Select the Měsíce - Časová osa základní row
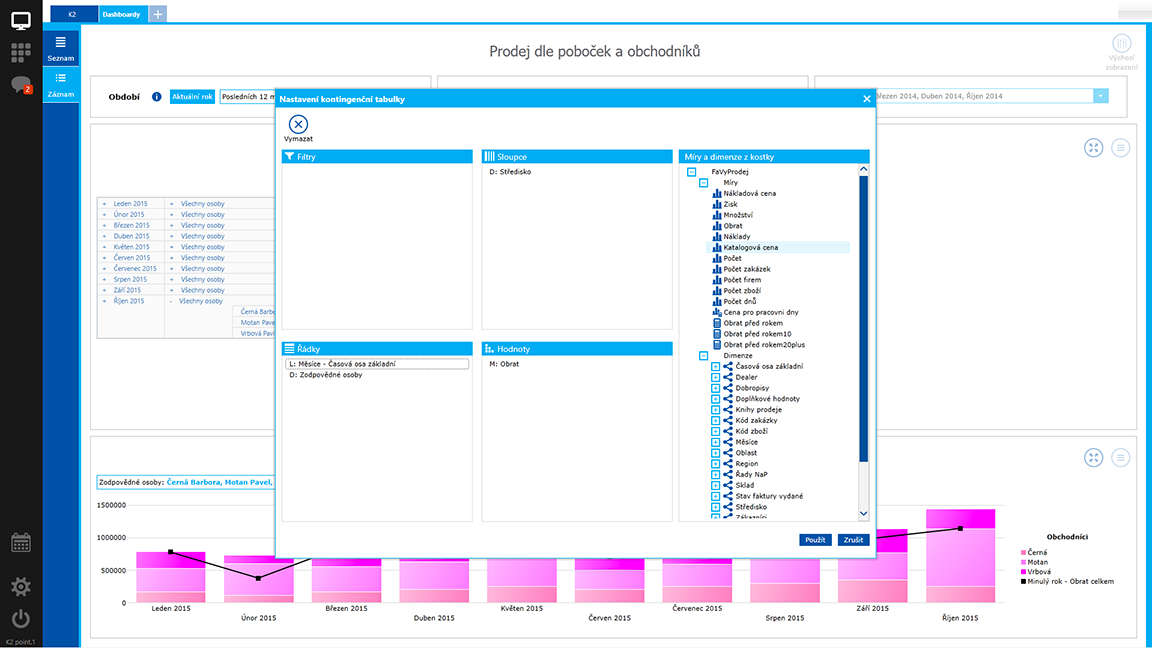This screenshot has height=648, width=1152. (x=377, y=364)
